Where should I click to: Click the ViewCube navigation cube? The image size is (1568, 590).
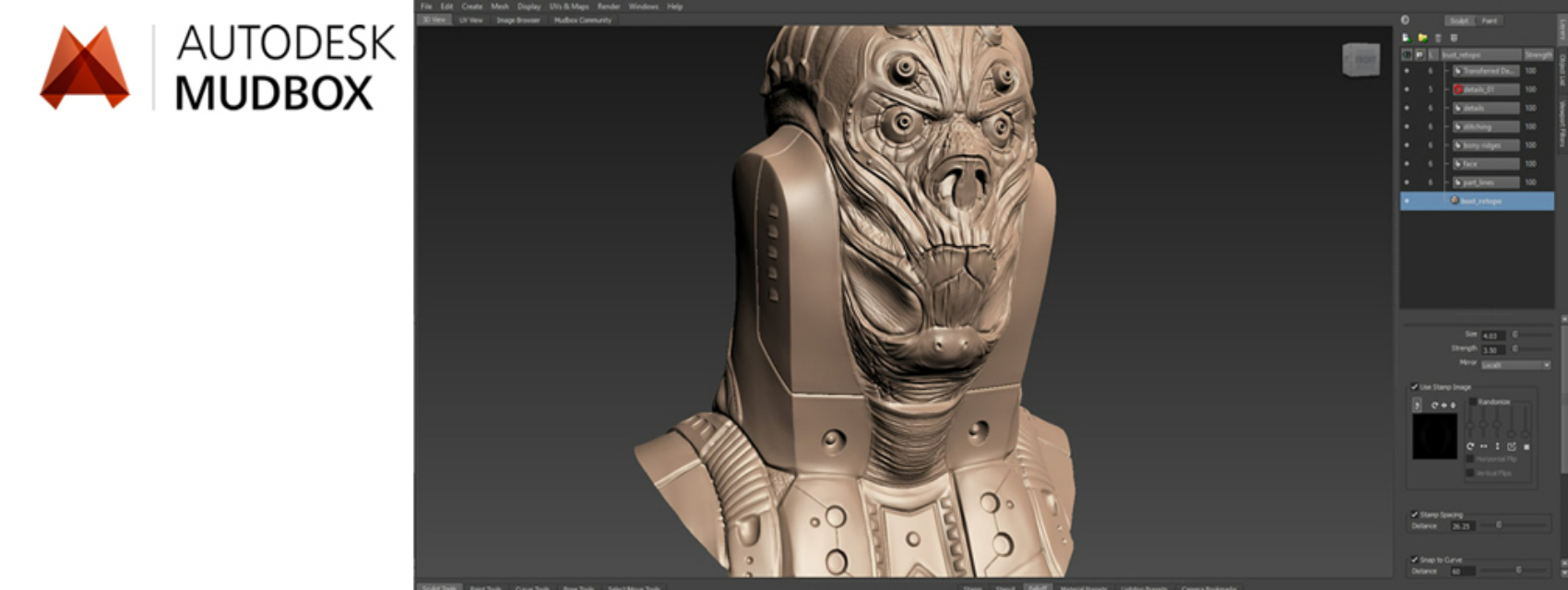coord(1360,60)
